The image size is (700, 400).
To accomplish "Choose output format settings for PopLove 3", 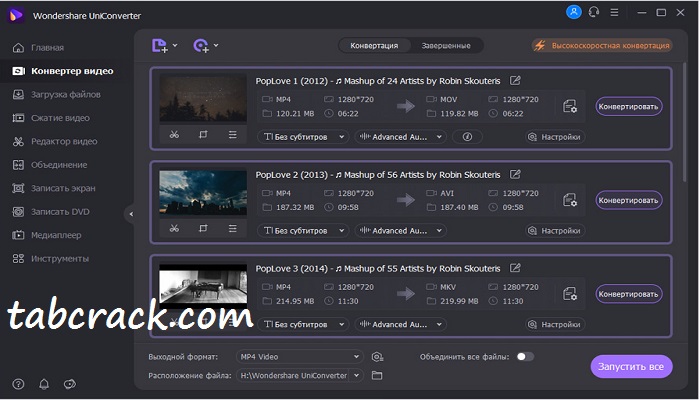I will 570,294.
